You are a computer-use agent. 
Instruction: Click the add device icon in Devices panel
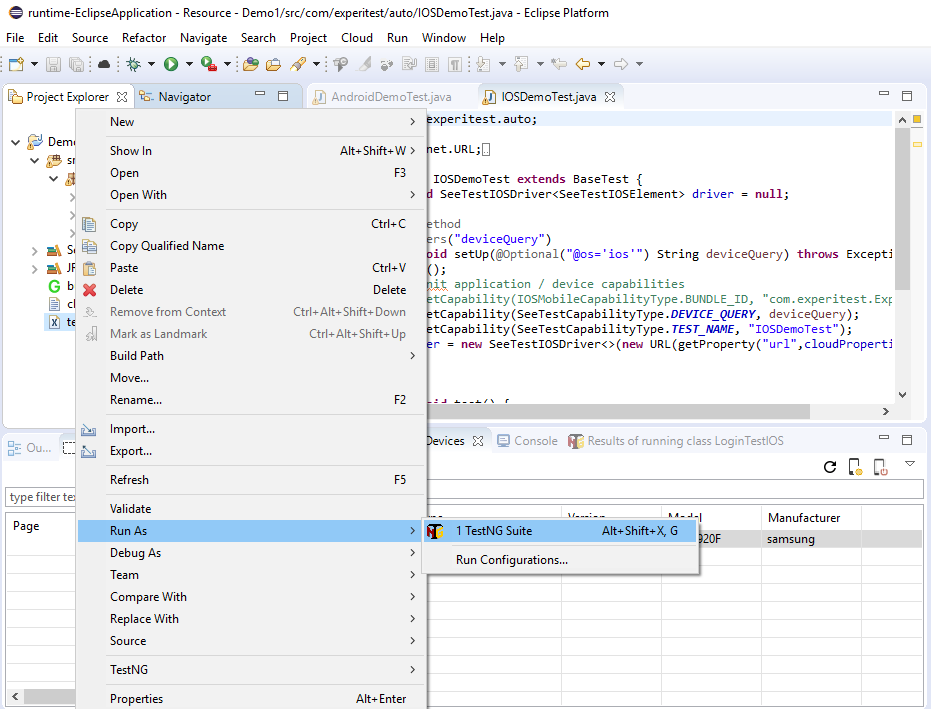coord(854,466)
